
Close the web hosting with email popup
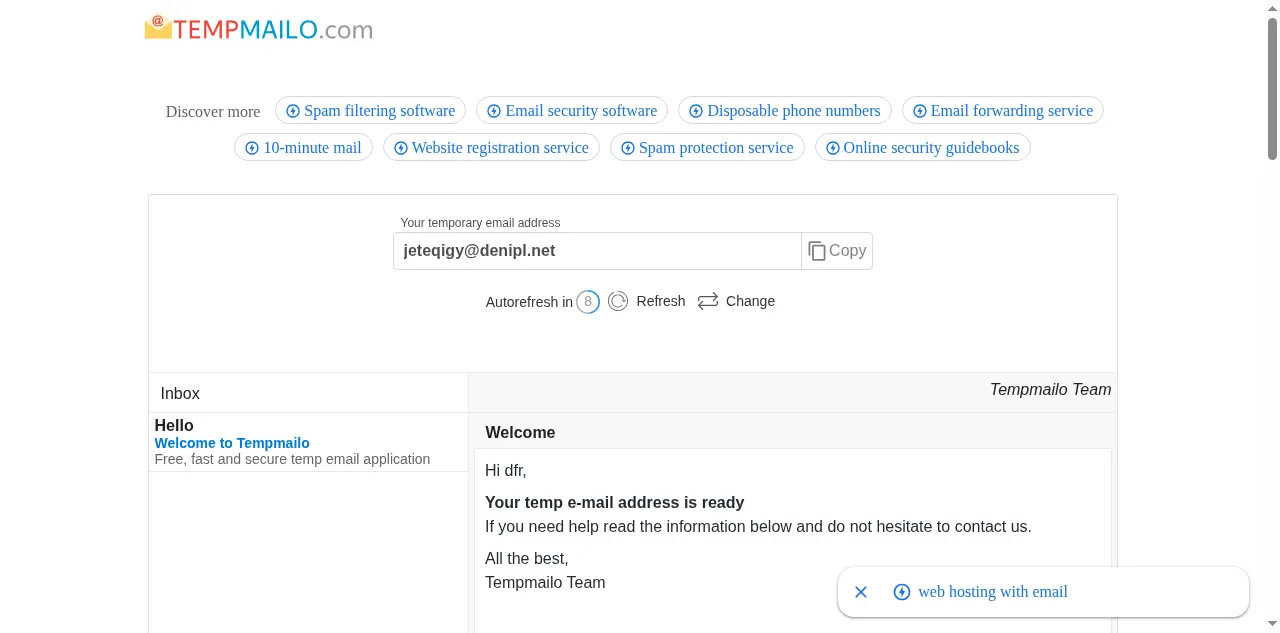[x=861, y=592]
